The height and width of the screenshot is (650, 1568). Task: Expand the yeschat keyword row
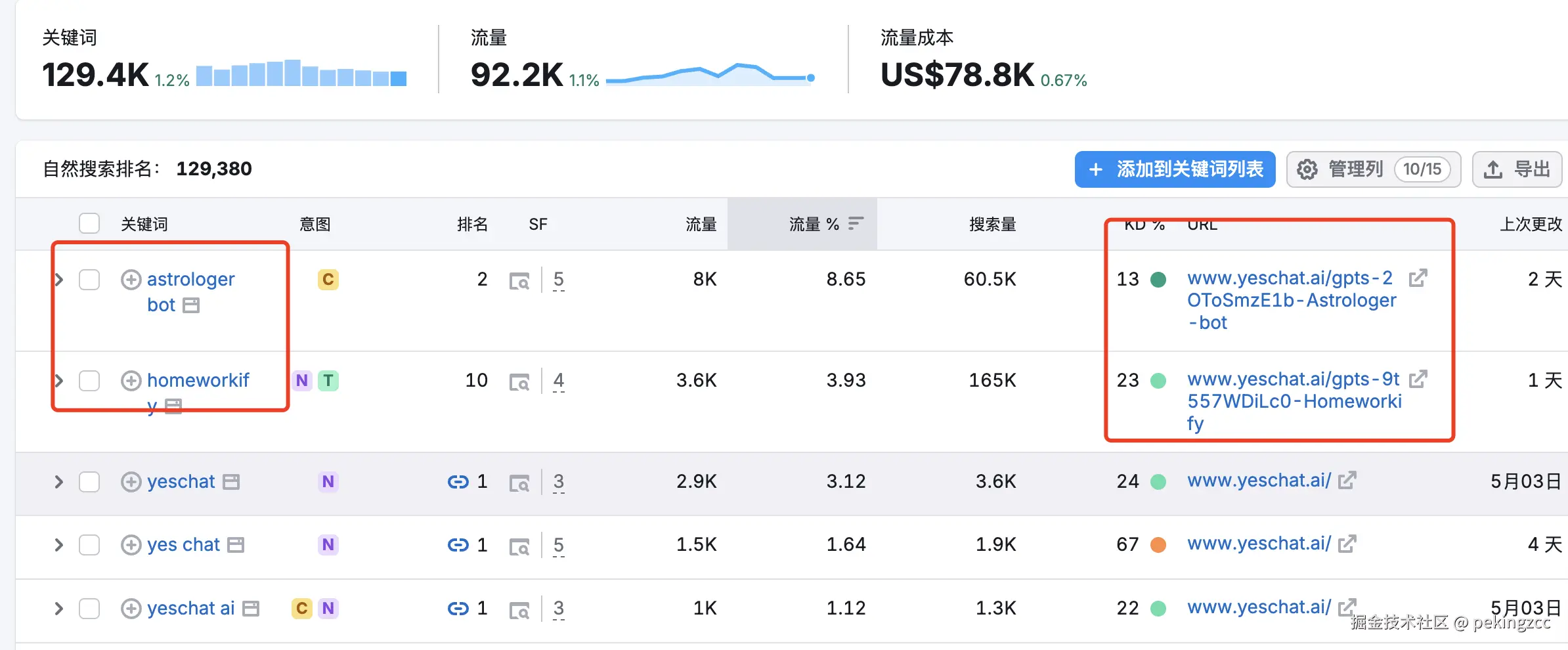tap(59, 482)
